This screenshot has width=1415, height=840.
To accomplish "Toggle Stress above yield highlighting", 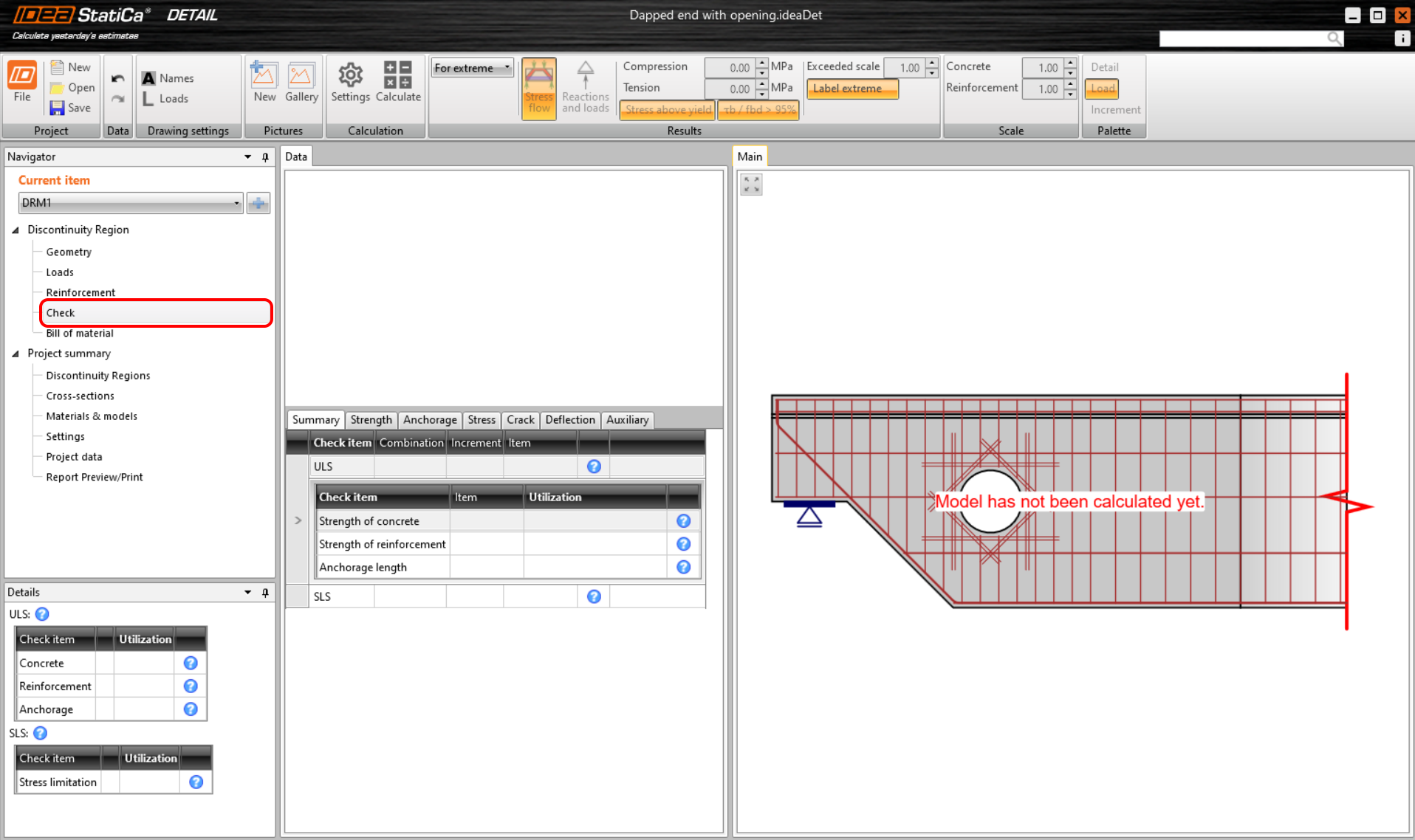I will [x=668, y=109].
